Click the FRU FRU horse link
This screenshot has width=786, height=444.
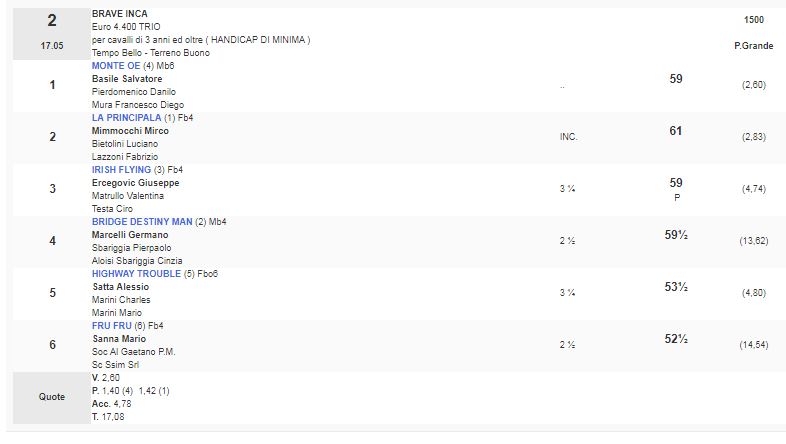point(109,326)
